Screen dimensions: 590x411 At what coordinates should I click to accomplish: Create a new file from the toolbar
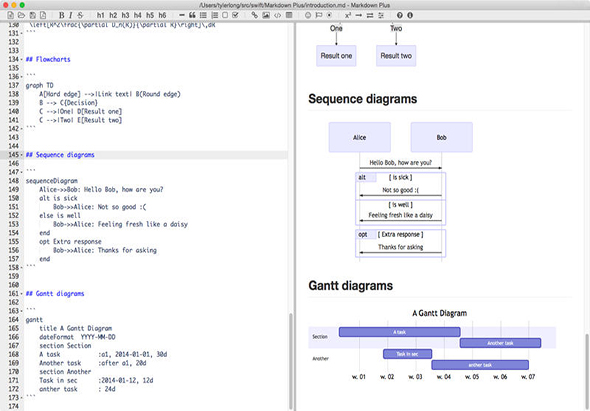pyautogui.click(x=10, y=15)
